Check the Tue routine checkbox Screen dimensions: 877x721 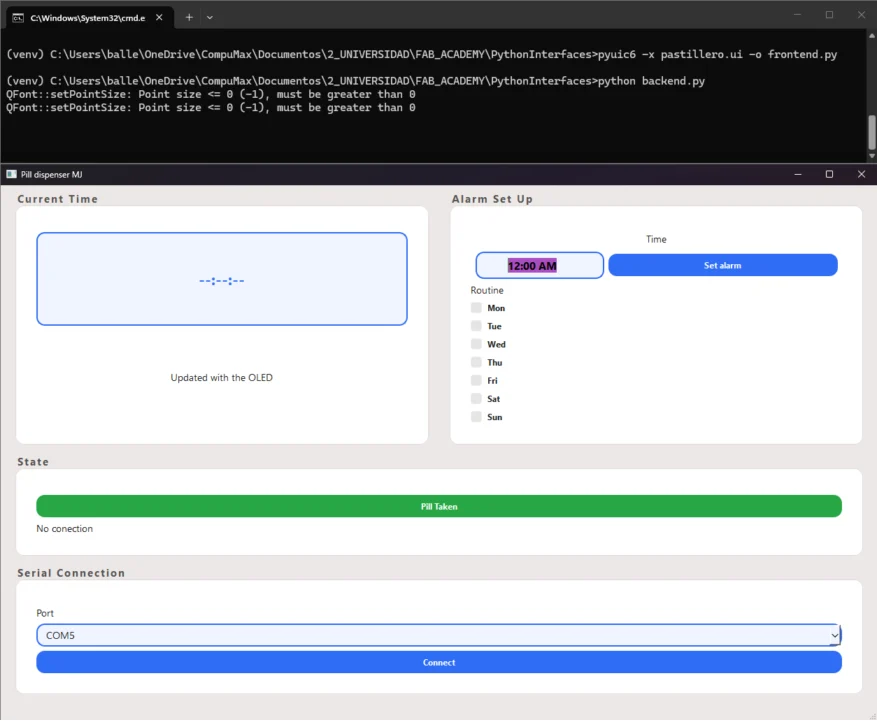(x=476, y=326)
